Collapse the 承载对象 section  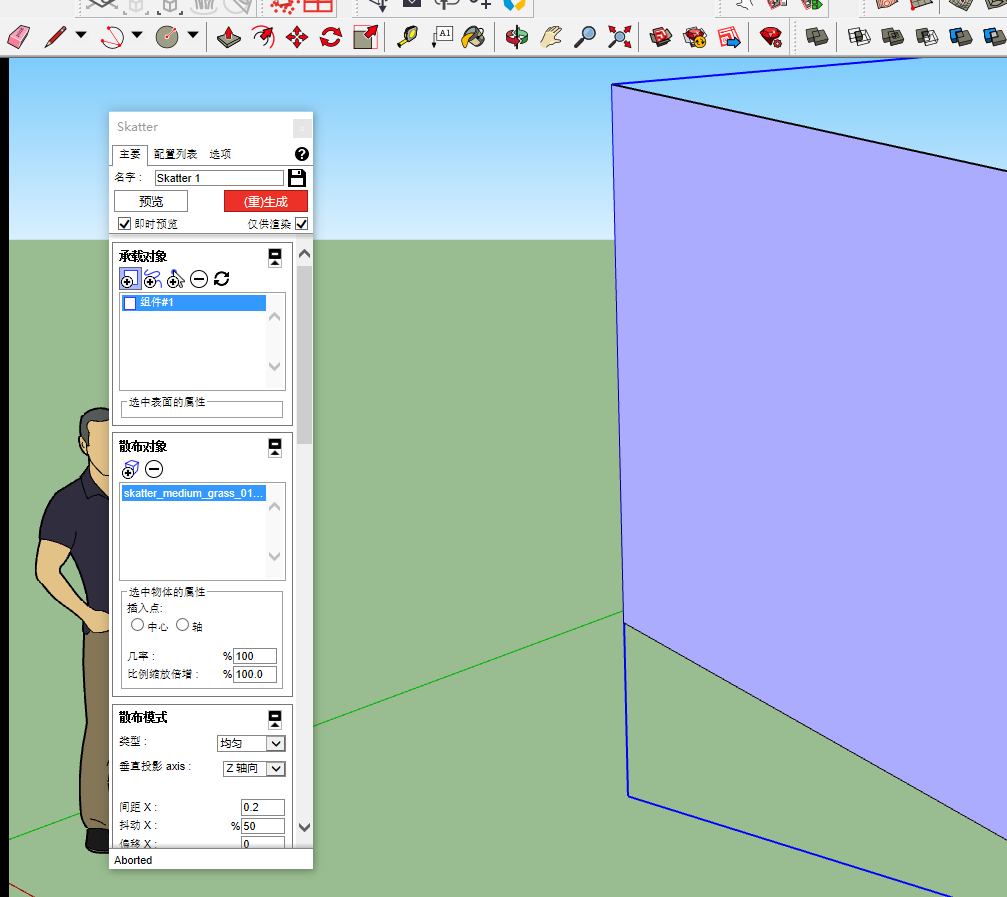click(x=275, y=258)
